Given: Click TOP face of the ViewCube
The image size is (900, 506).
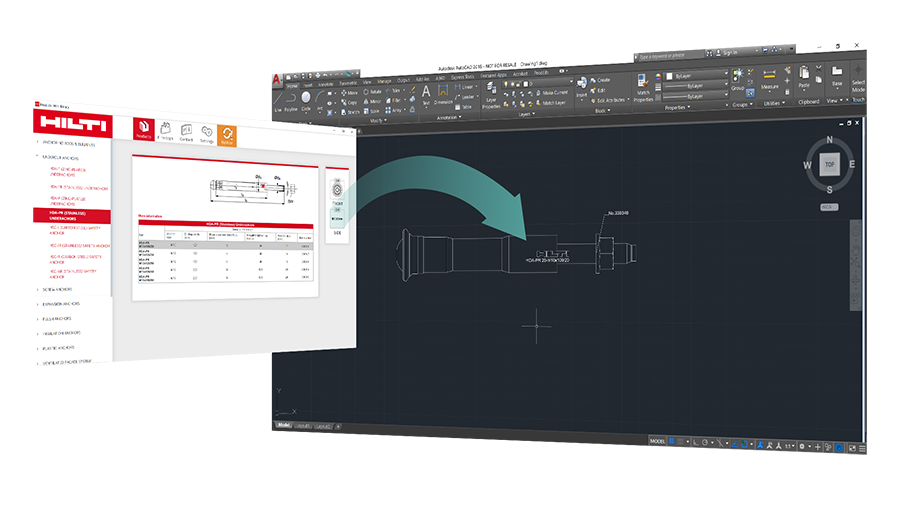Looking at the screenshot, I should tap(829, 165).
